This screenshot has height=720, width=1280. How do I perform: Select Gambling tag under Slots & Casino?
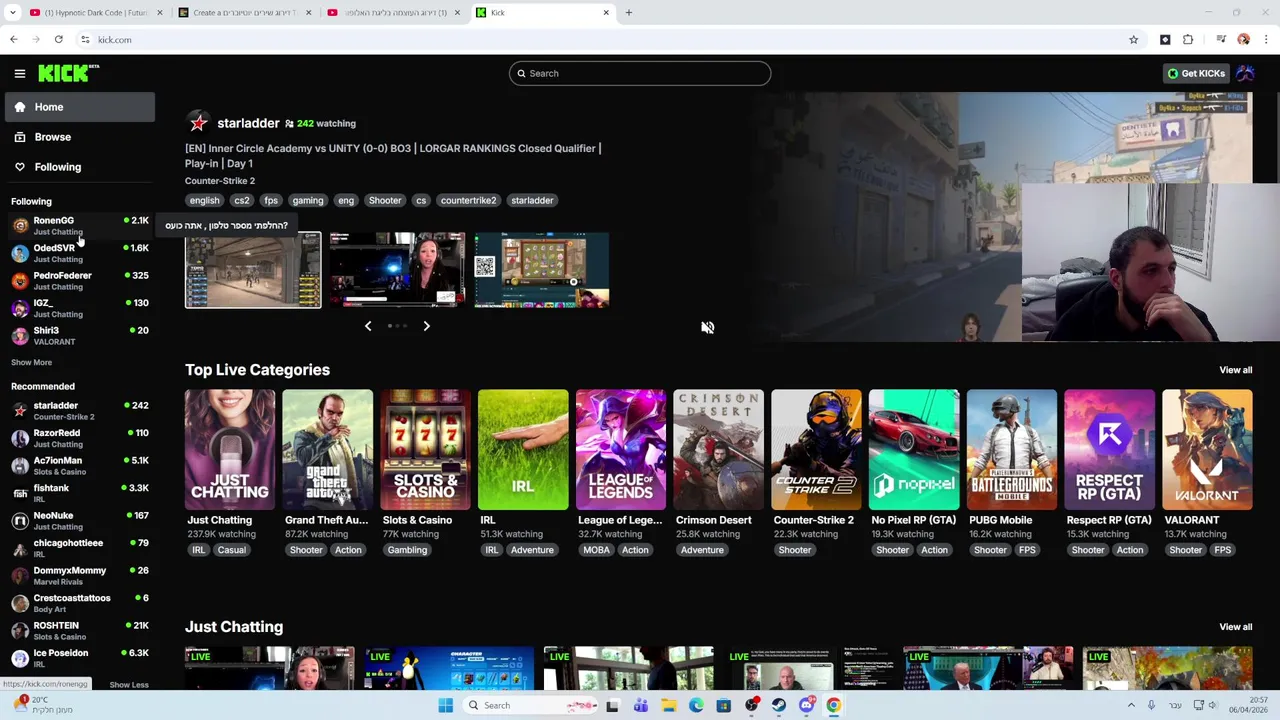[407, 550]
